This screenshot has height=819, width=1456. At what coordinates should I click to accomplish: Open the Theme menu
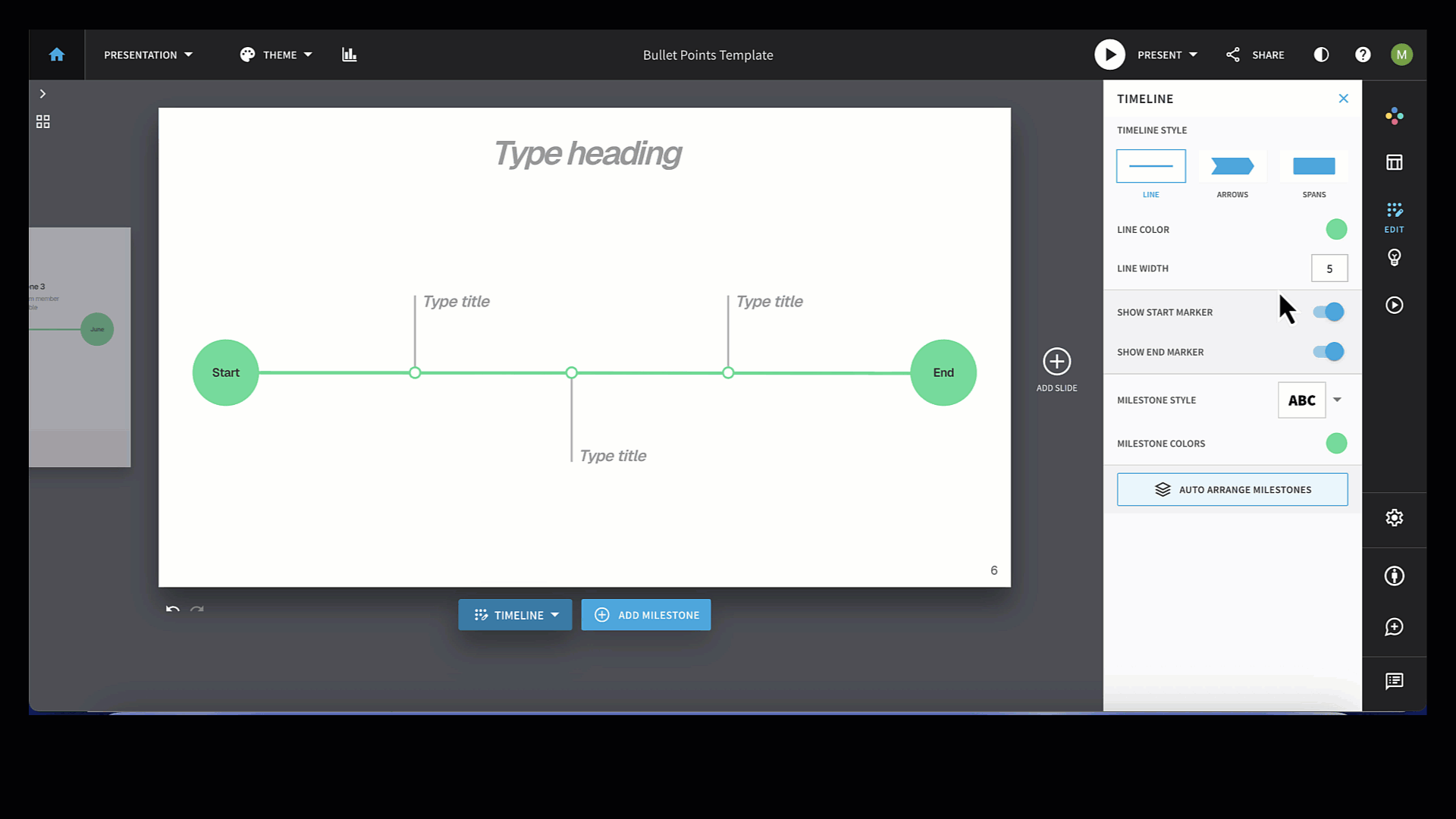pyautogui.click(x=276, y=55)
